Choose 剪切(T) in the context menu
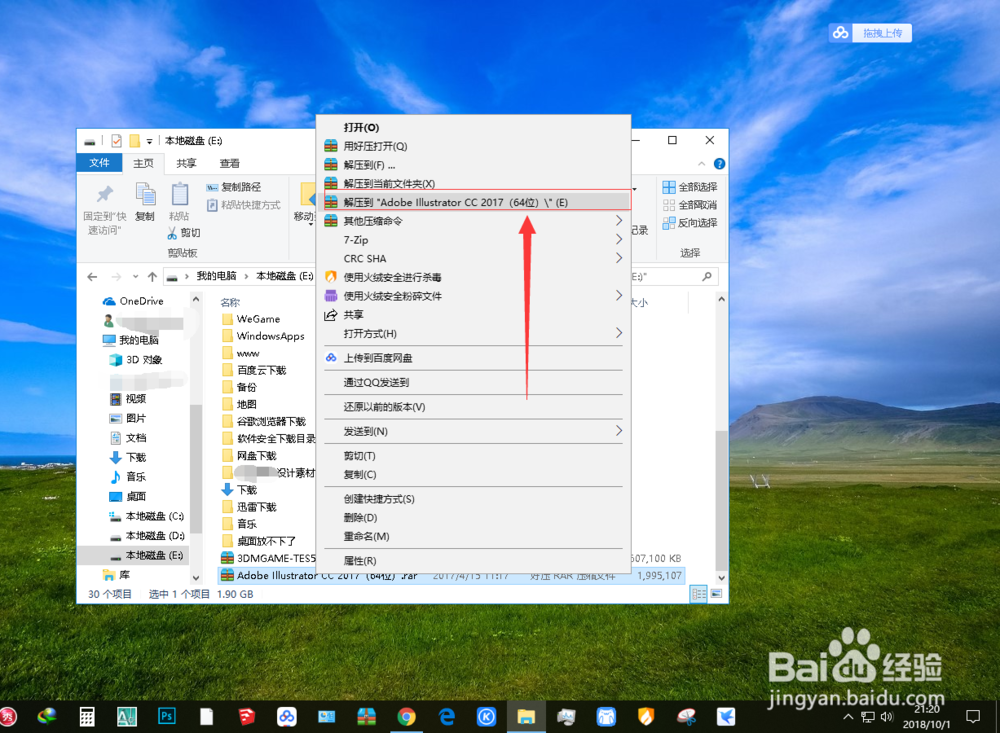The width and height of the screenshot is (1000, 733). click(473, 455)
